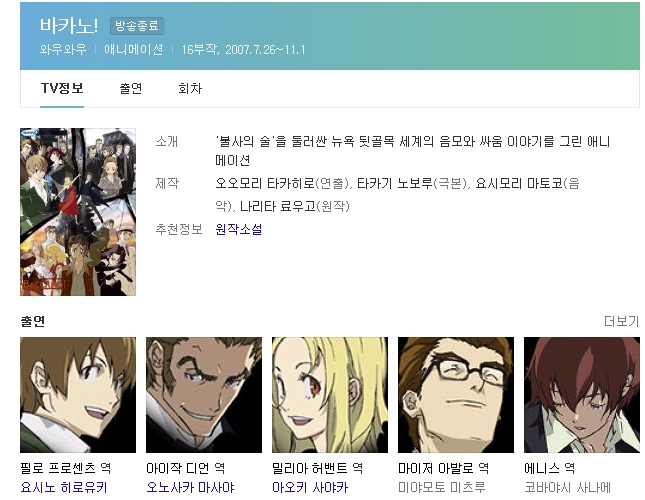This screenshot has height=500, width=645.
Task: Select the 밀리아 허밴트 character thumbnail
Action: pyautogui.click(x=329, y=395)
